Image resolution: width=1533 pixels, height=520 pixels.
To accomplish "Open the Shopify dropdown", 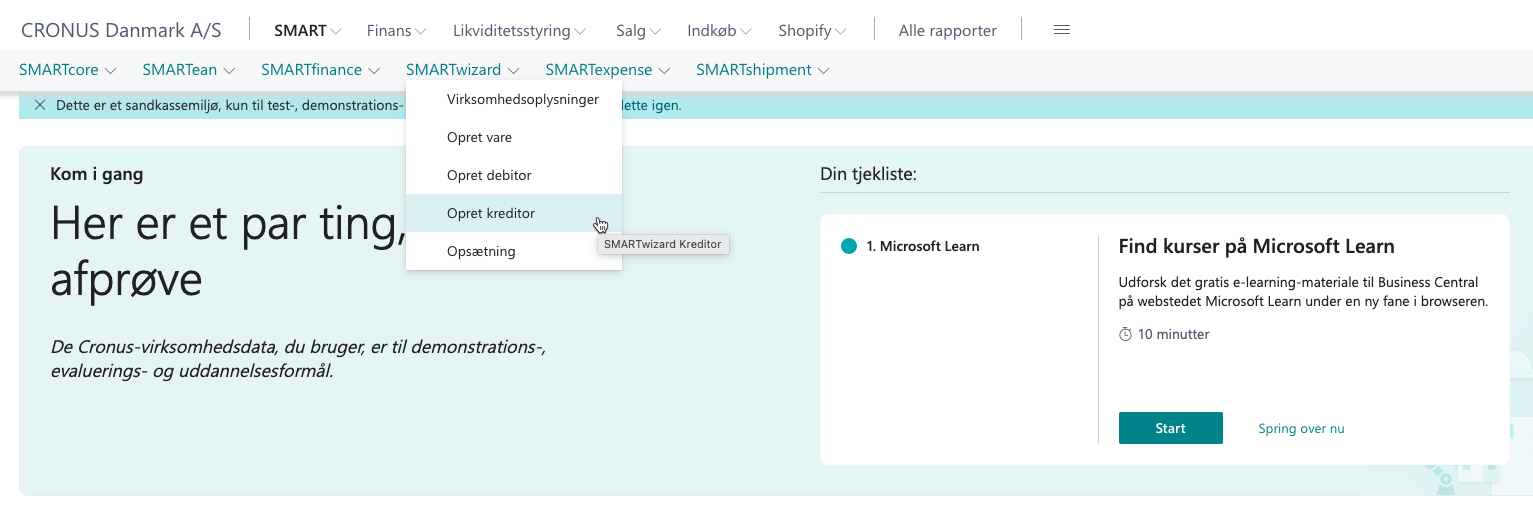I will point(812,31).
